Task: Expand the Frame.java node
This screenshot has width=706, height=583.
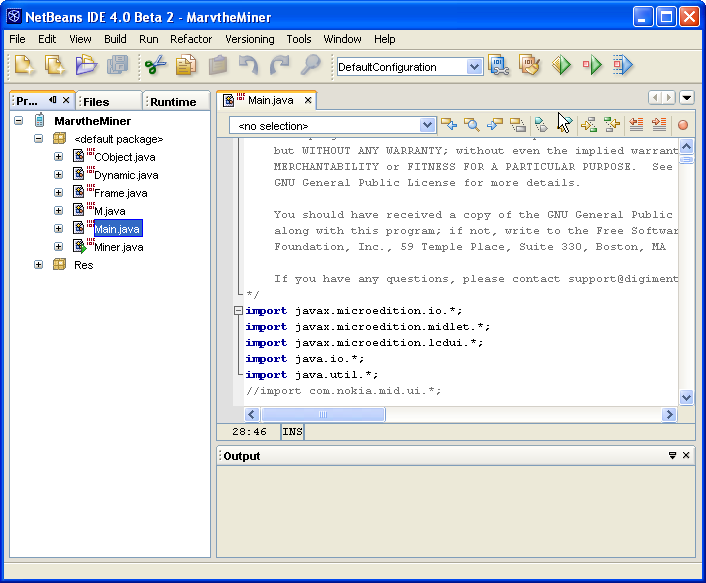Action: (x=58, y=193)
